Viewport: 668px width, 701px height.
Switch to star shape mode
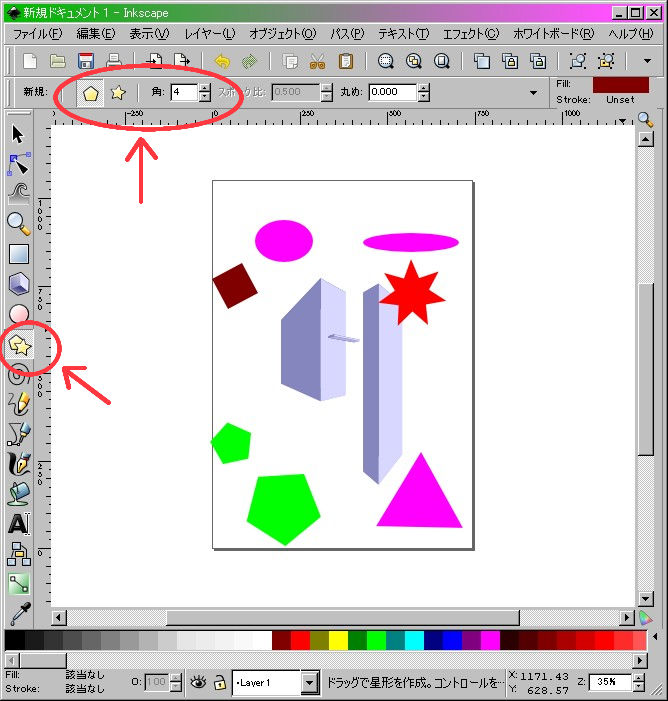point(118,93)
